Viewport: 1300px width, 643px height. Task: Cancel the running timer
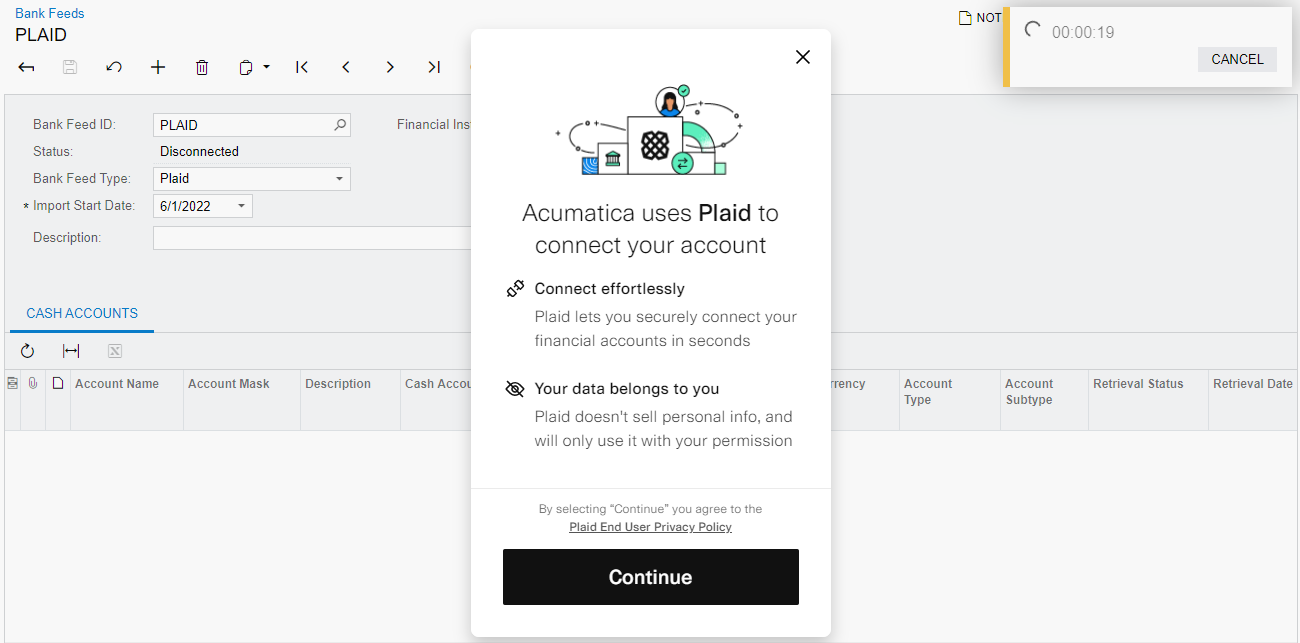[1237, 59]
